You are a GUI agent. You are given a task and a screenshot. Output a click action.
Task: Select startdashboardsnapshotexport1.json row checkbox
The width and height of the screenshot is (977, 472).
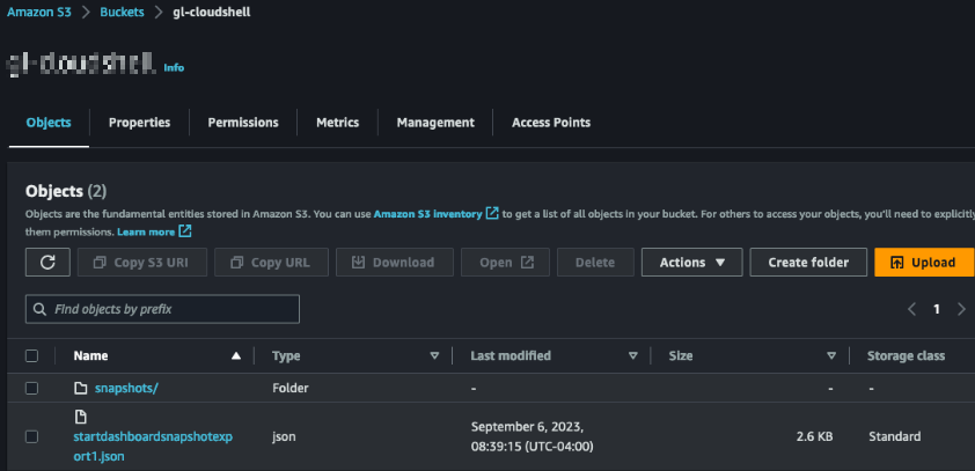click(x=32, y=437)
